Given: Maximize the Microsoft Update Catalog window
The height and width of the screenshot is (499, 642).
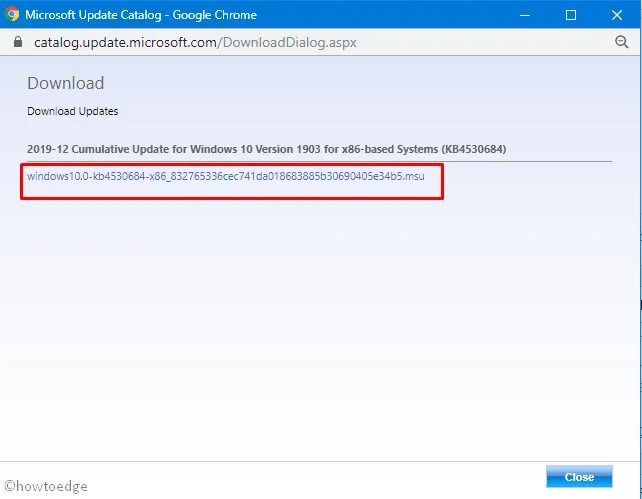Looking at the screenshot, I should click(x=571, y=15).
